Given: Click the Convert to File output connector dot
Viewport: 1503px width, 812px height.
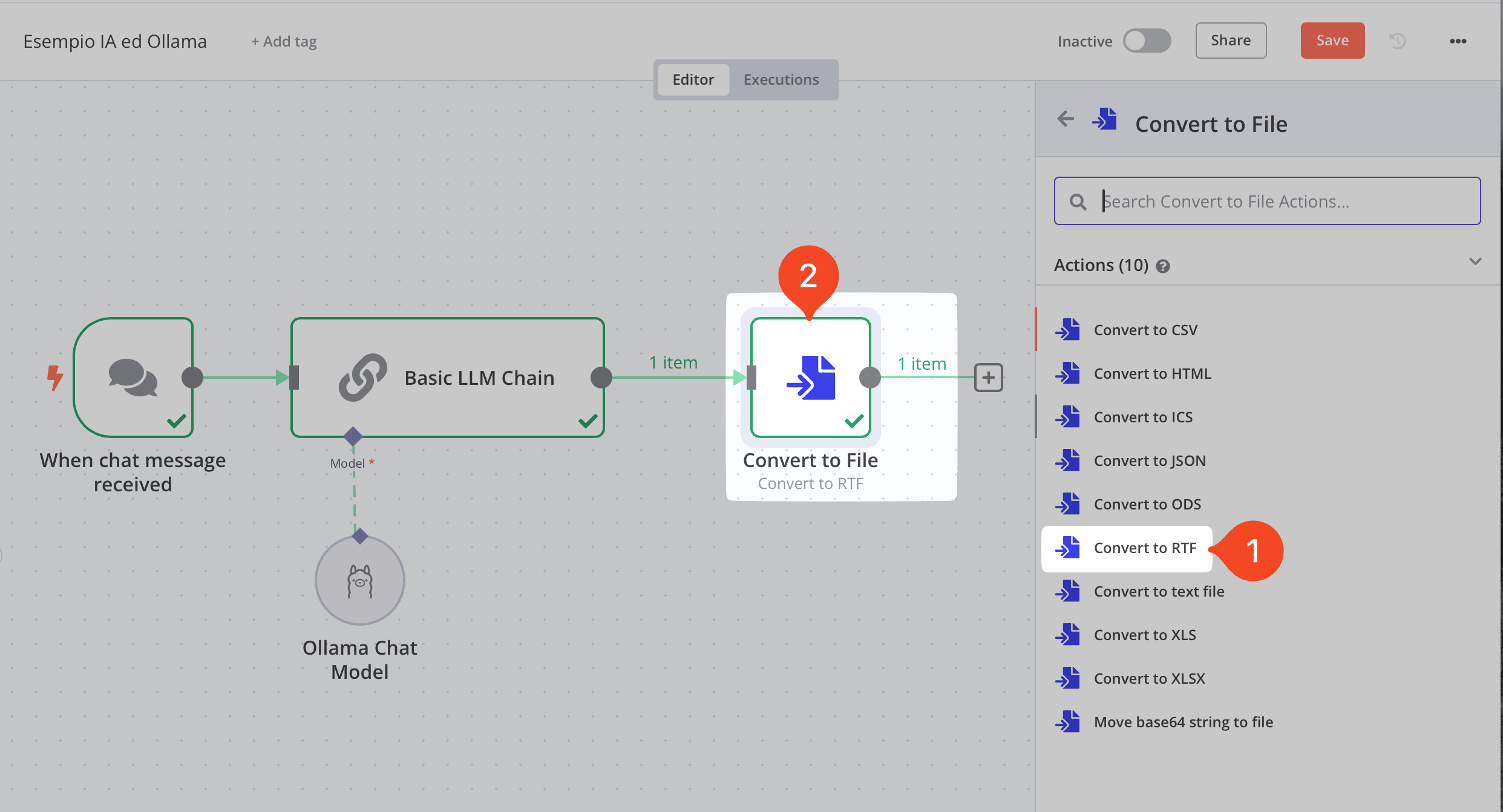Looking at the screenshot, I should click(x=870, y=378).
